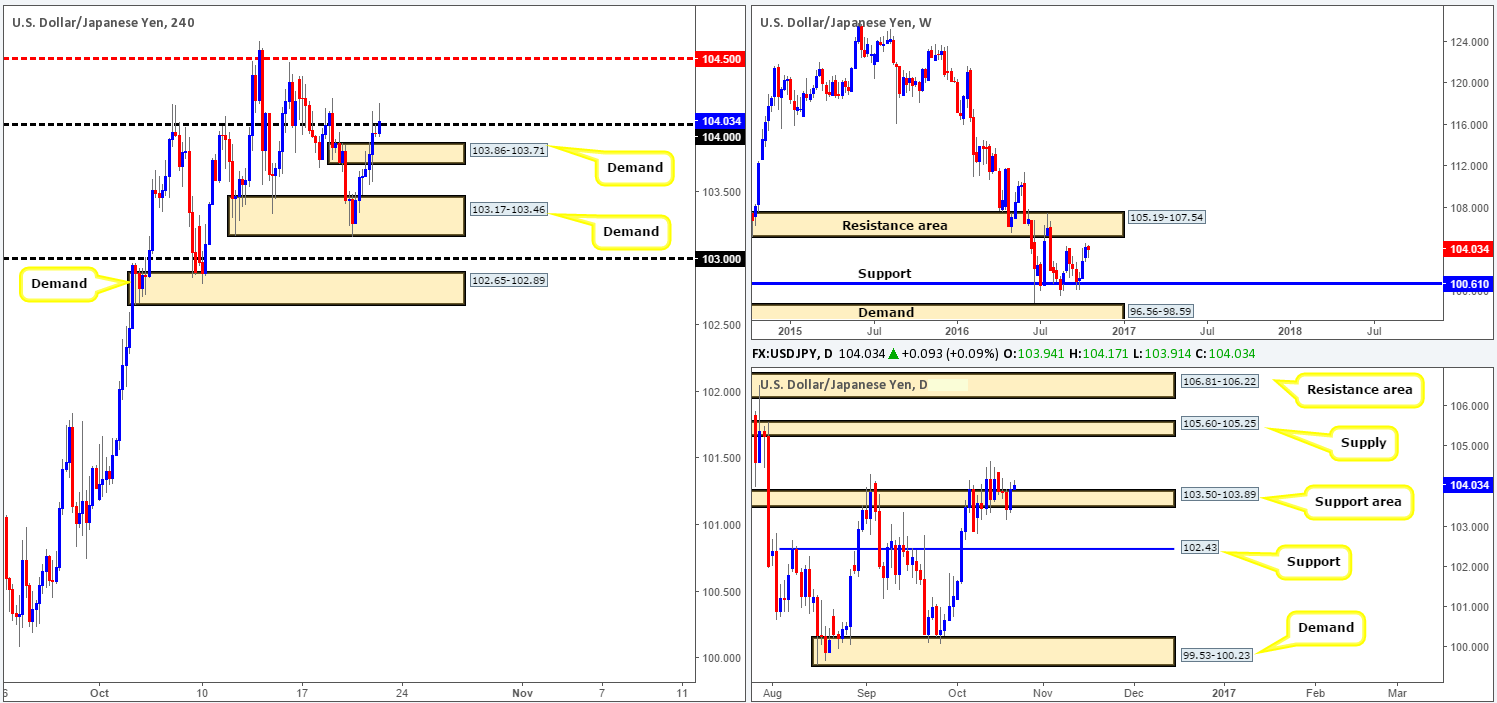Screen dimensions: 1497x703
Task: Select the 96.56-98.59 weekly demand label
Action: [x=1160, y=312]
